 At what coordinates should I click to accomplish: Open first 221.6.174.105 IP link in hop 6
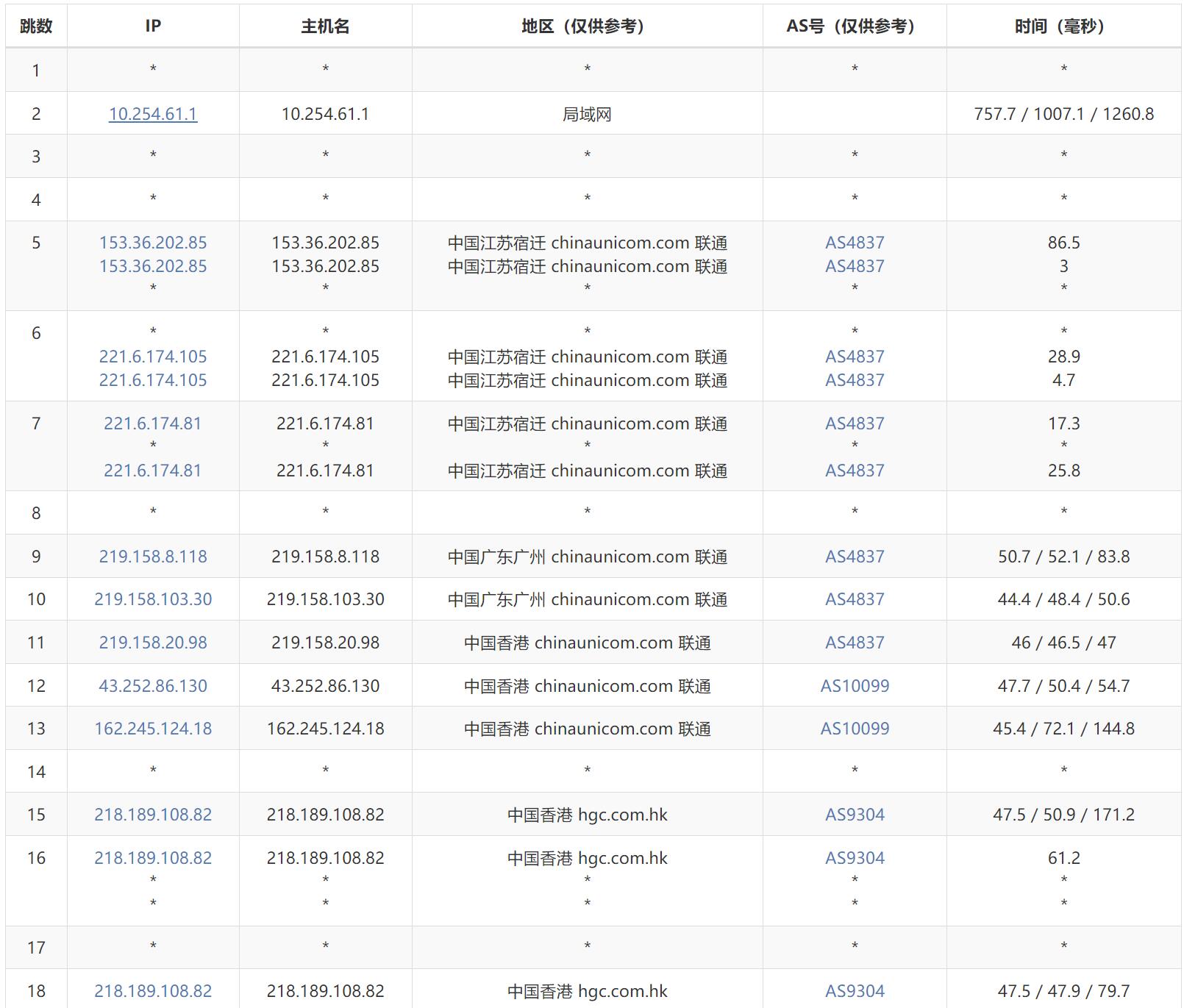(x=153, y=357)
